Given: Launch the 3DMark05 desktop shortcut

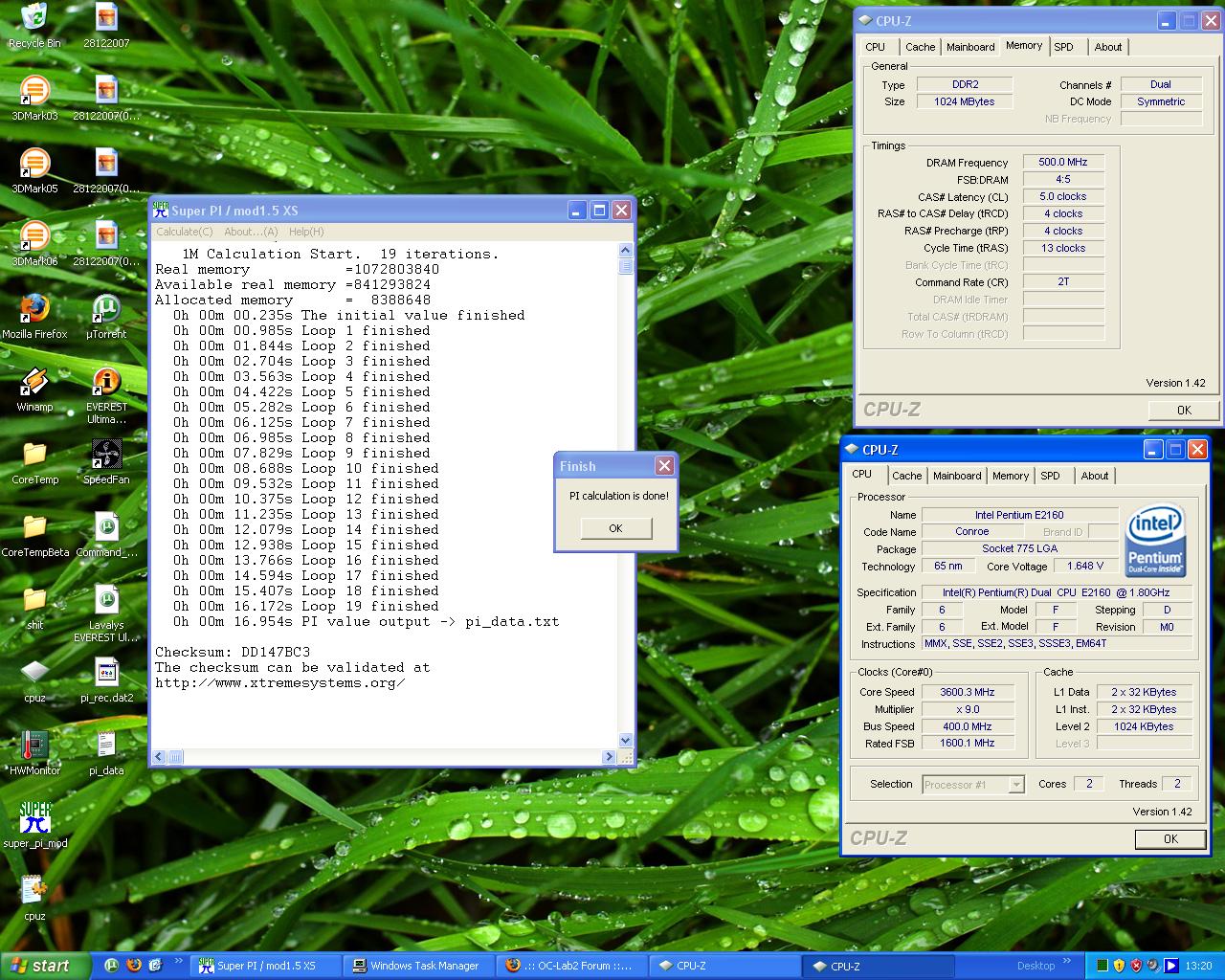Looking at the screenshot, I should (33, 170).
